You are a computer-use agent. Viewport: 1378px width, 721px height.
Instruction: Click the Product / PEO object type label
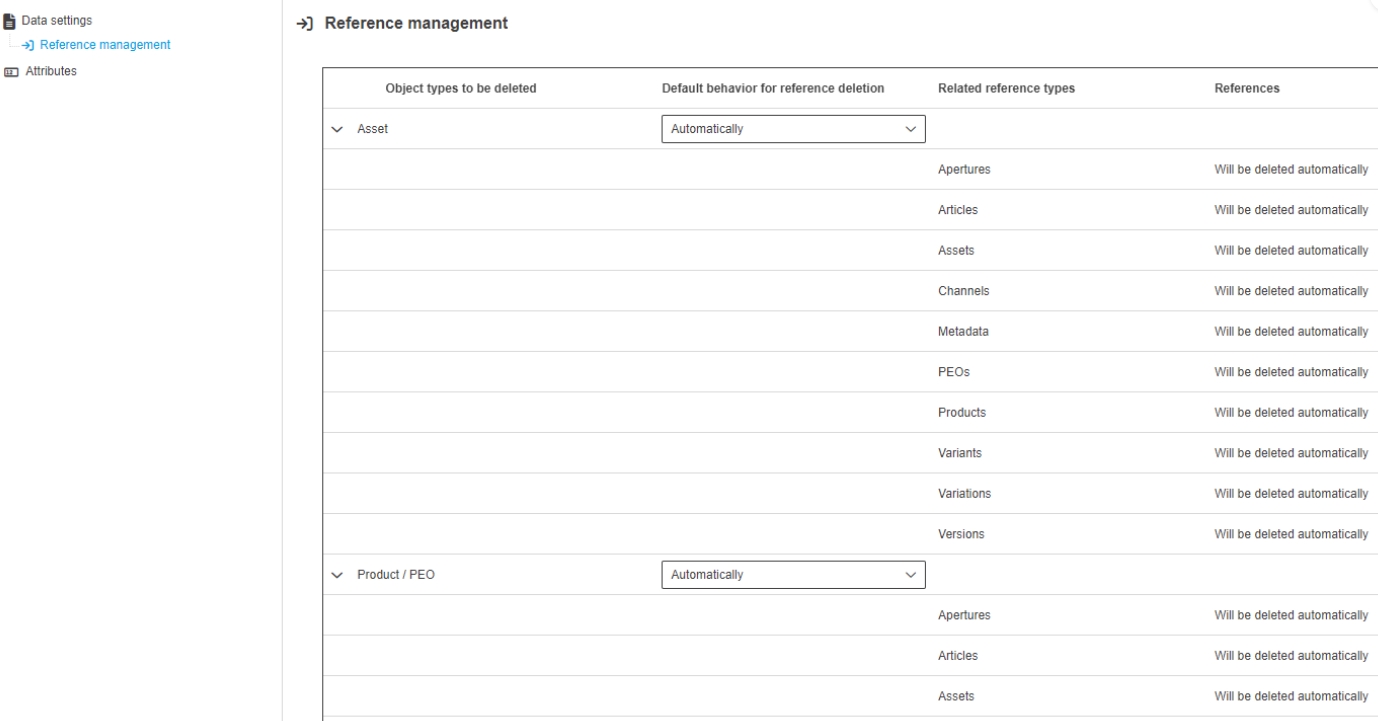395,575
